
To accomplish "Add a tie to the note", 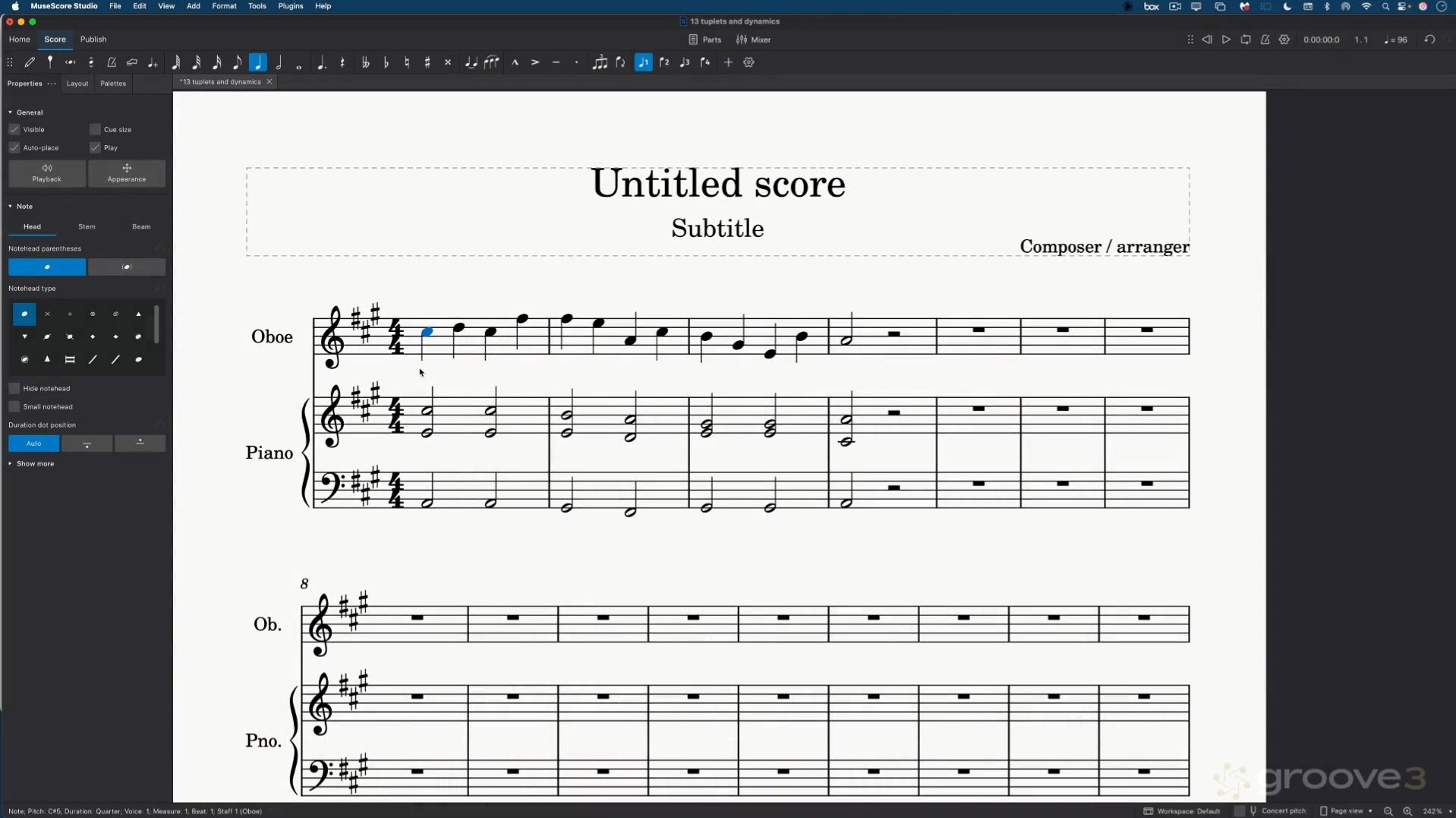I will pos(471,63).
